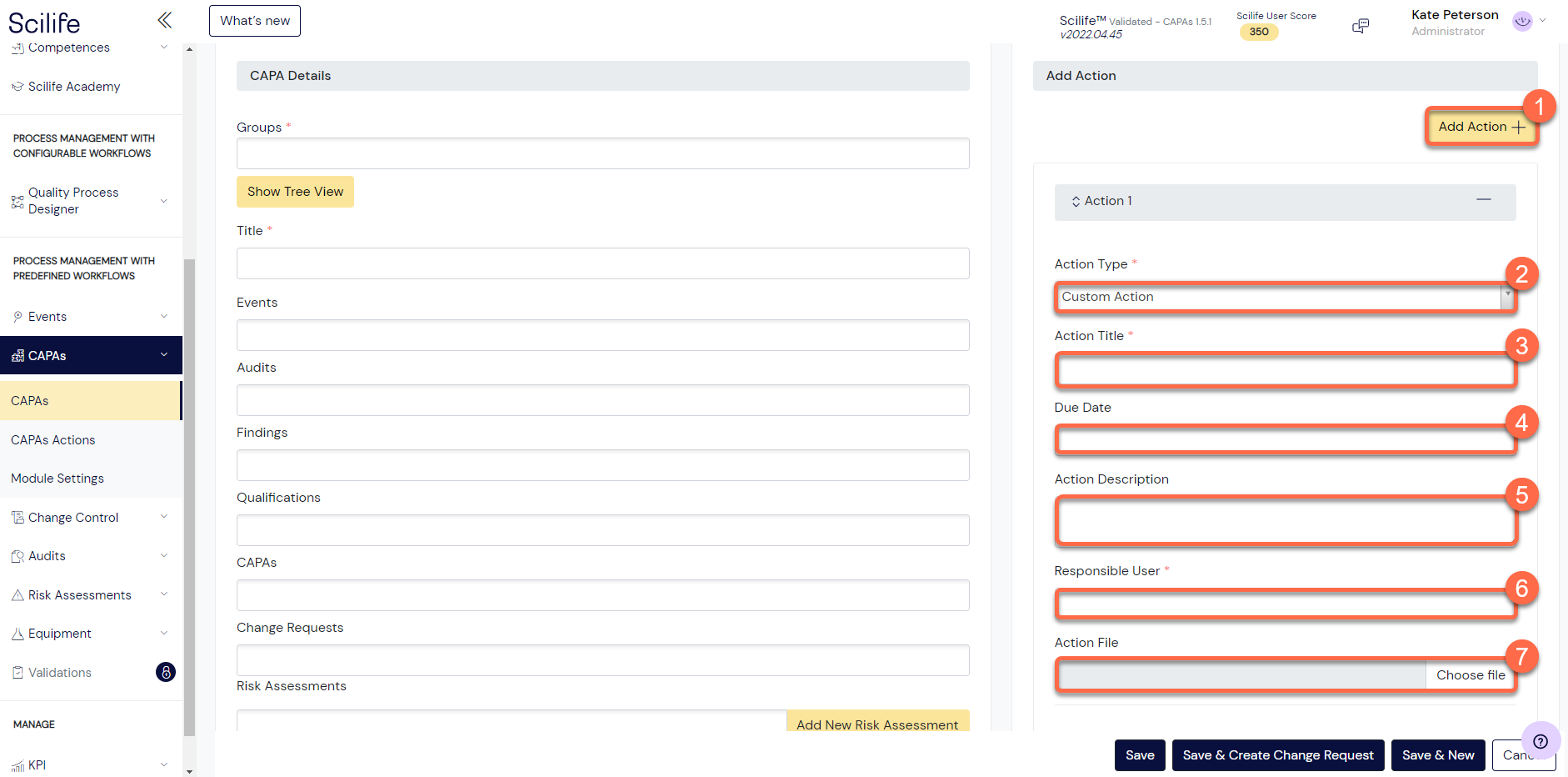Expand the KPI menu chevron
This screenshot has height=777, width=1568.
coord(164,764)
